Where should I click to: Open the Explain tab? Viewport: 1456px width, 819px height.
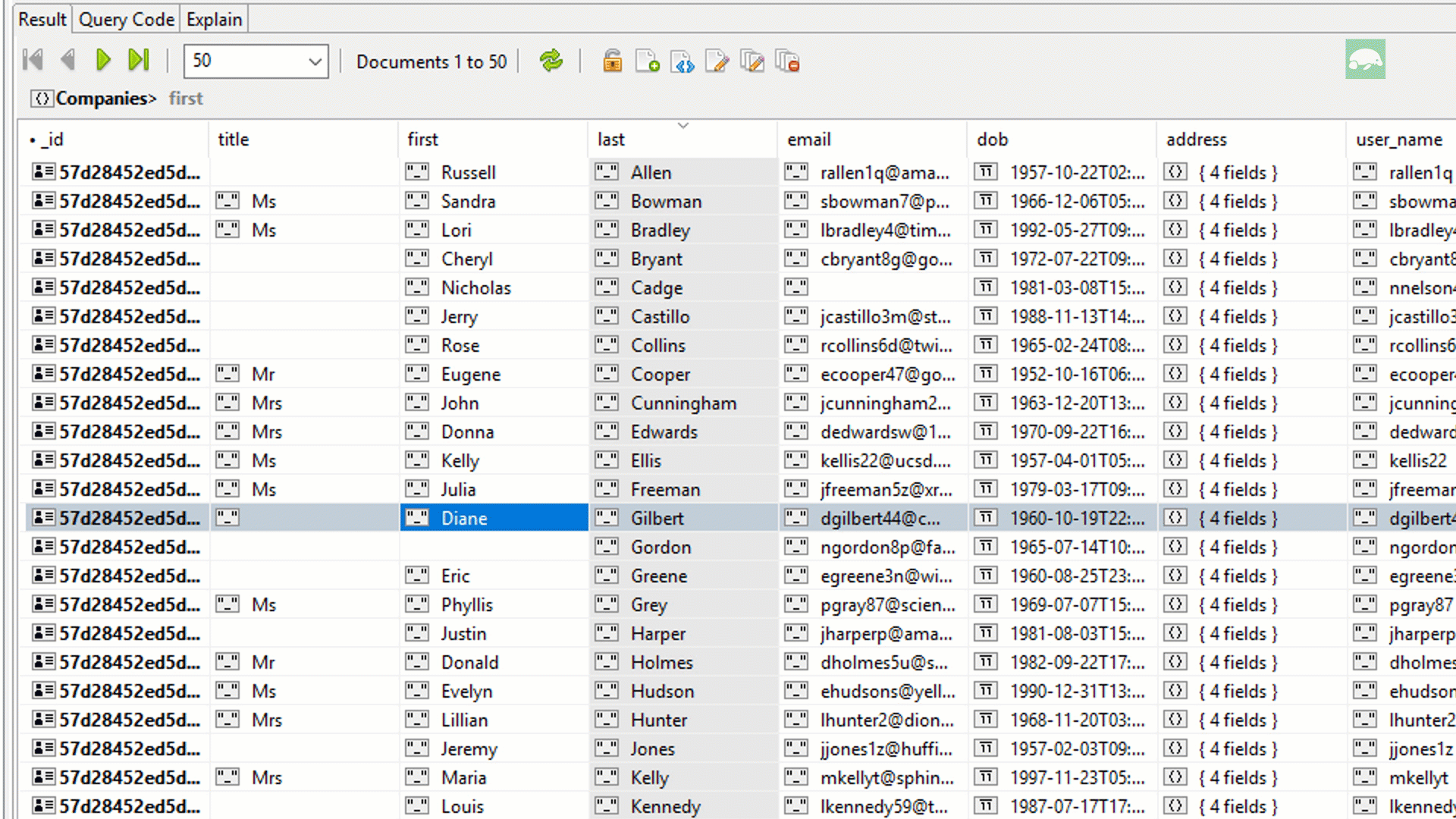(213, 19)
